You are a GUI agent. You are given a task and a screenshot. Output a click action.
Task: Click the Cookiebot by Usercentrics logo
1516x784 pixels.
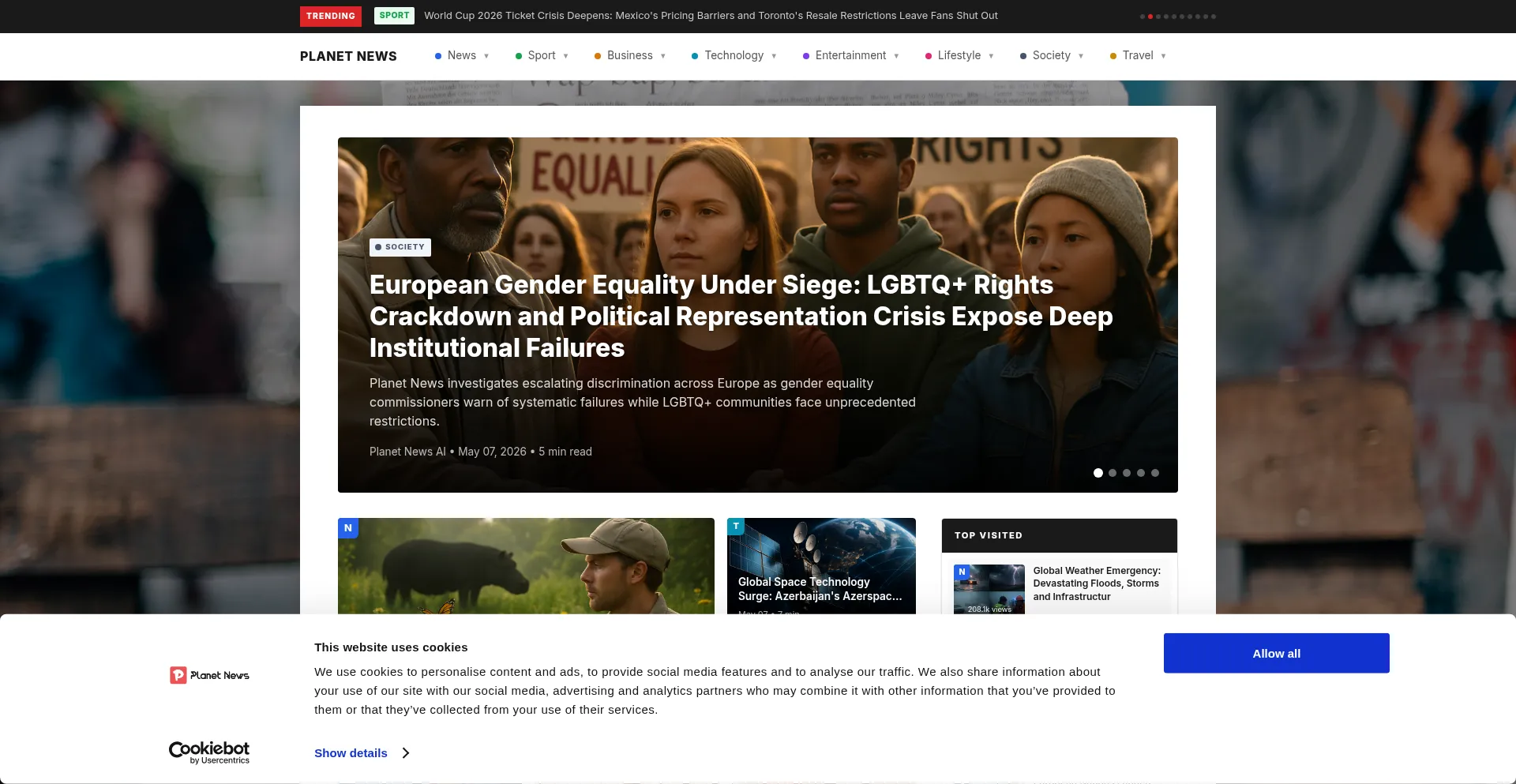209,752
